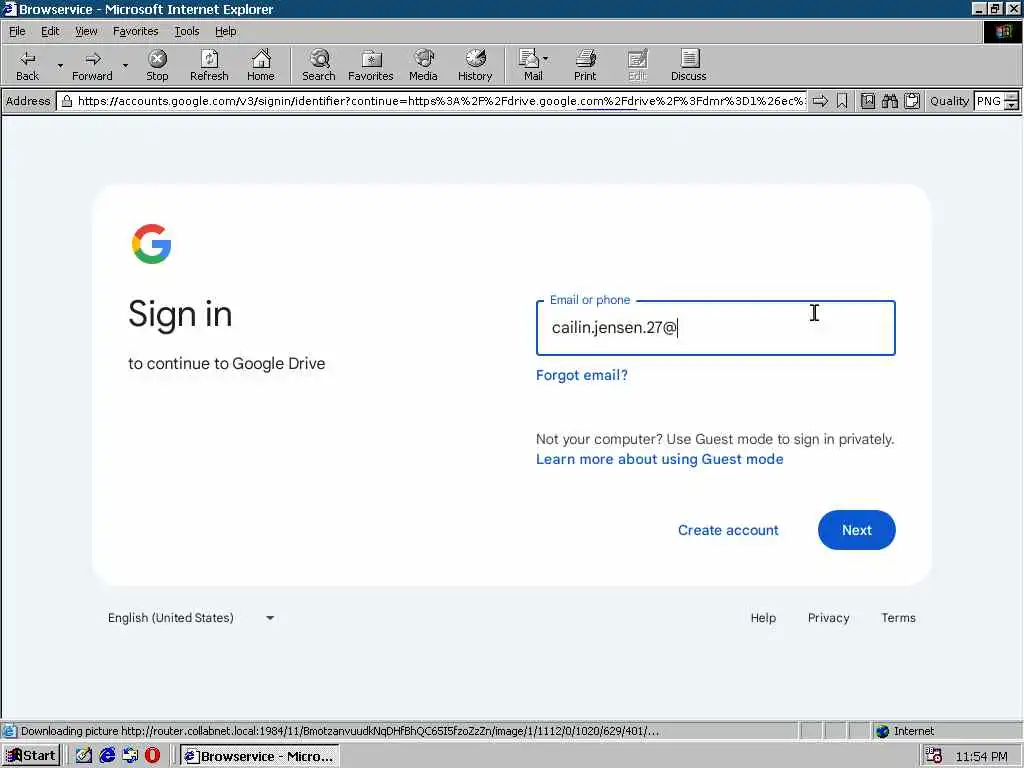This screenshot has width=1024, height=768.
Task: Open the Mail toolbar button
Action: point(530,65)
